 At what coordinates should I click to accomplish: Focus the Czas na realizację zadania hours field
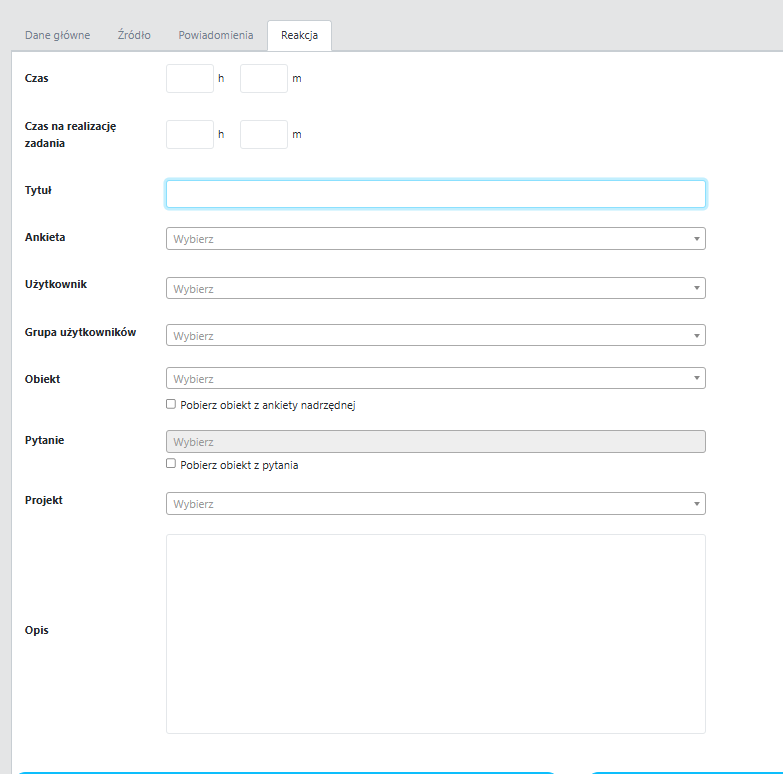coord(190,134)
